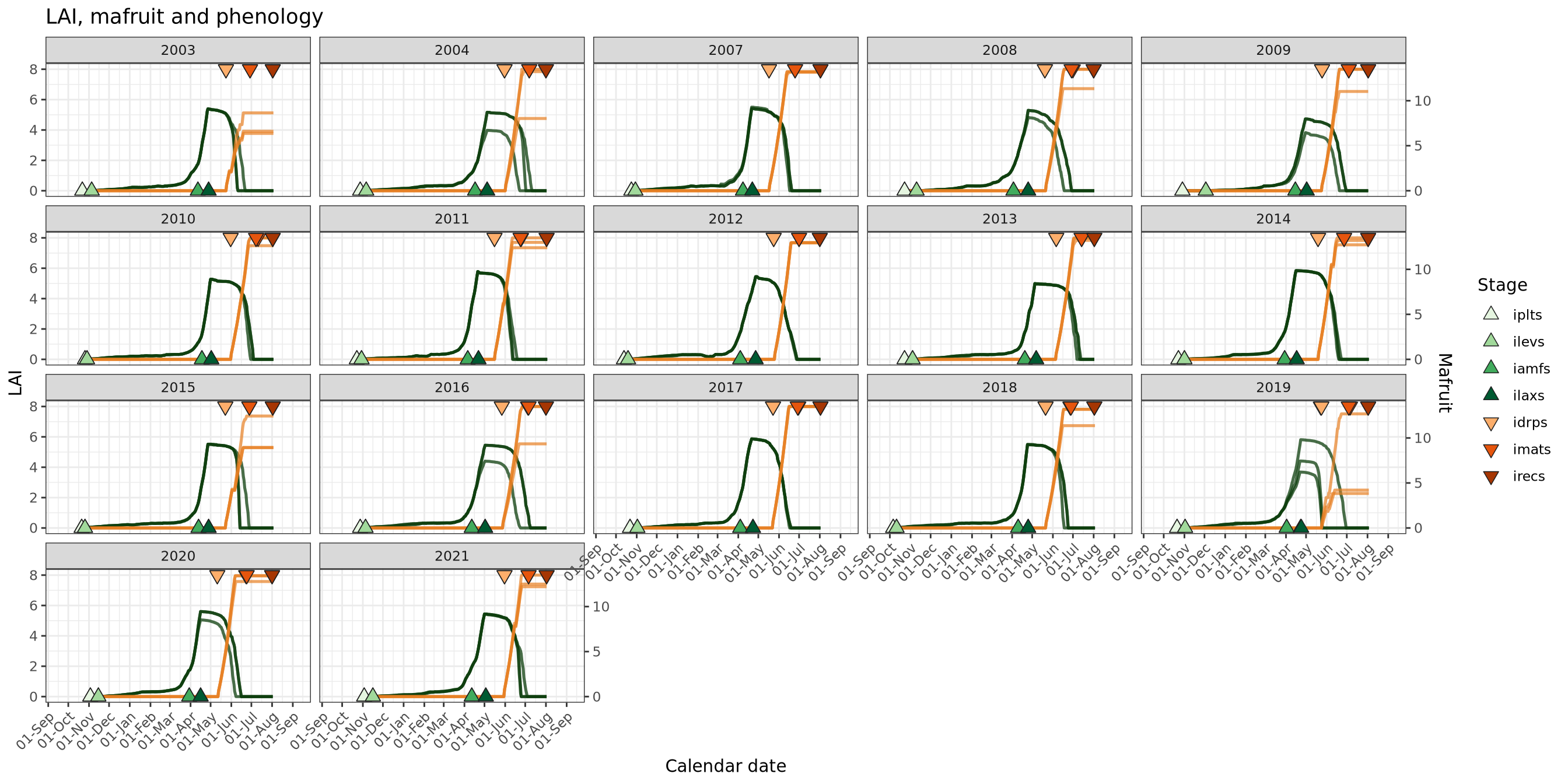Click the idrps marker in 2020 panel

[218, 576]
